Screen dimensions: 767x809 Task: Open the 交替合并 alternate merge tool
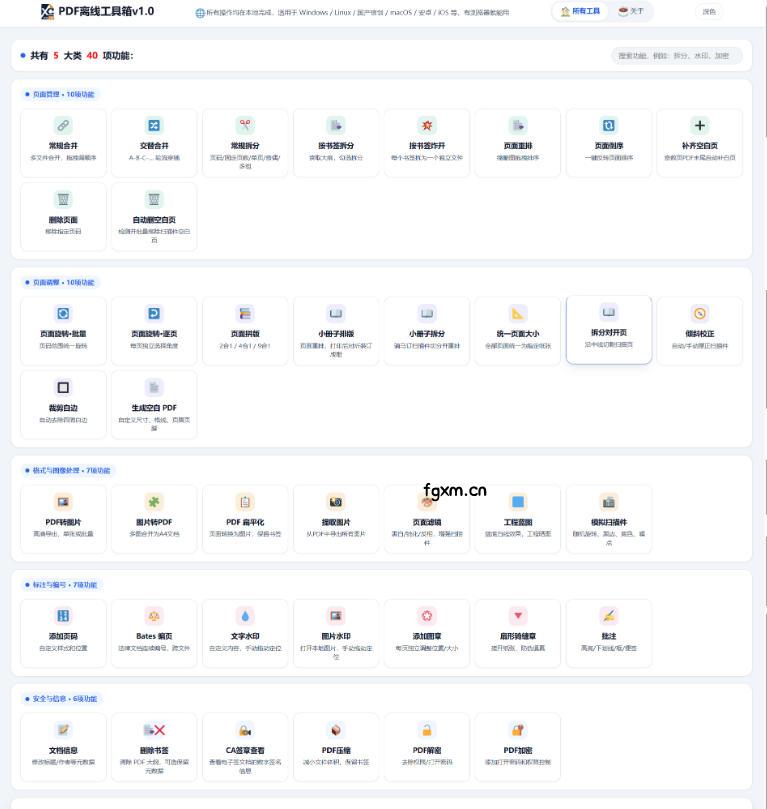pos(154,143)
